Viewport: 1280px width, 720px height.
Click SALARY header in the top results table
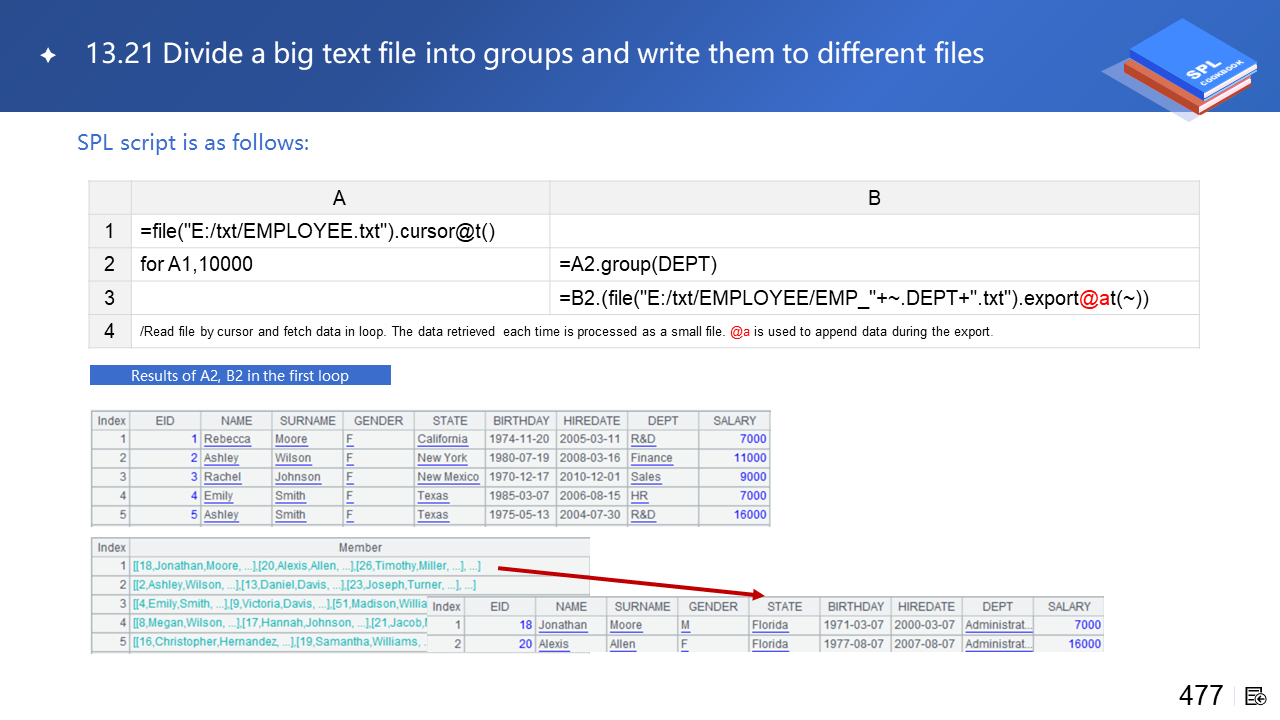[734, 421]
